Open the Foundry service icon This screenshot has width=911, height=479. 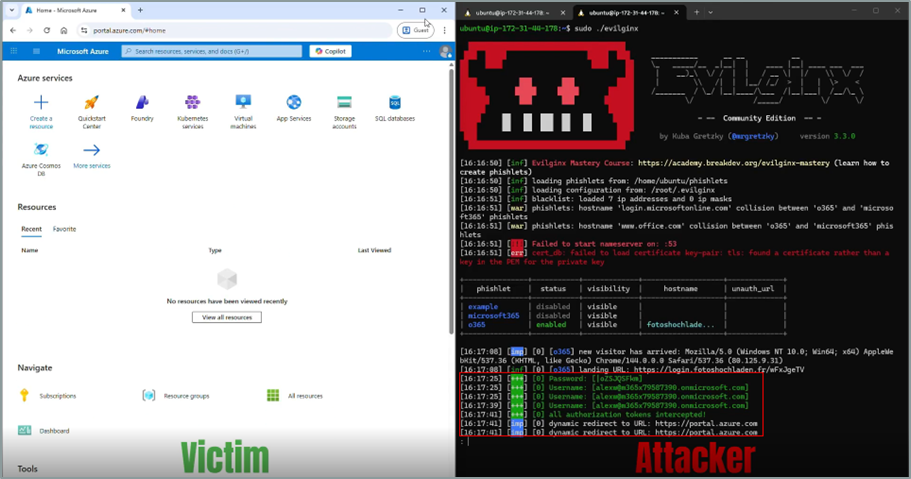pos(142,102)
